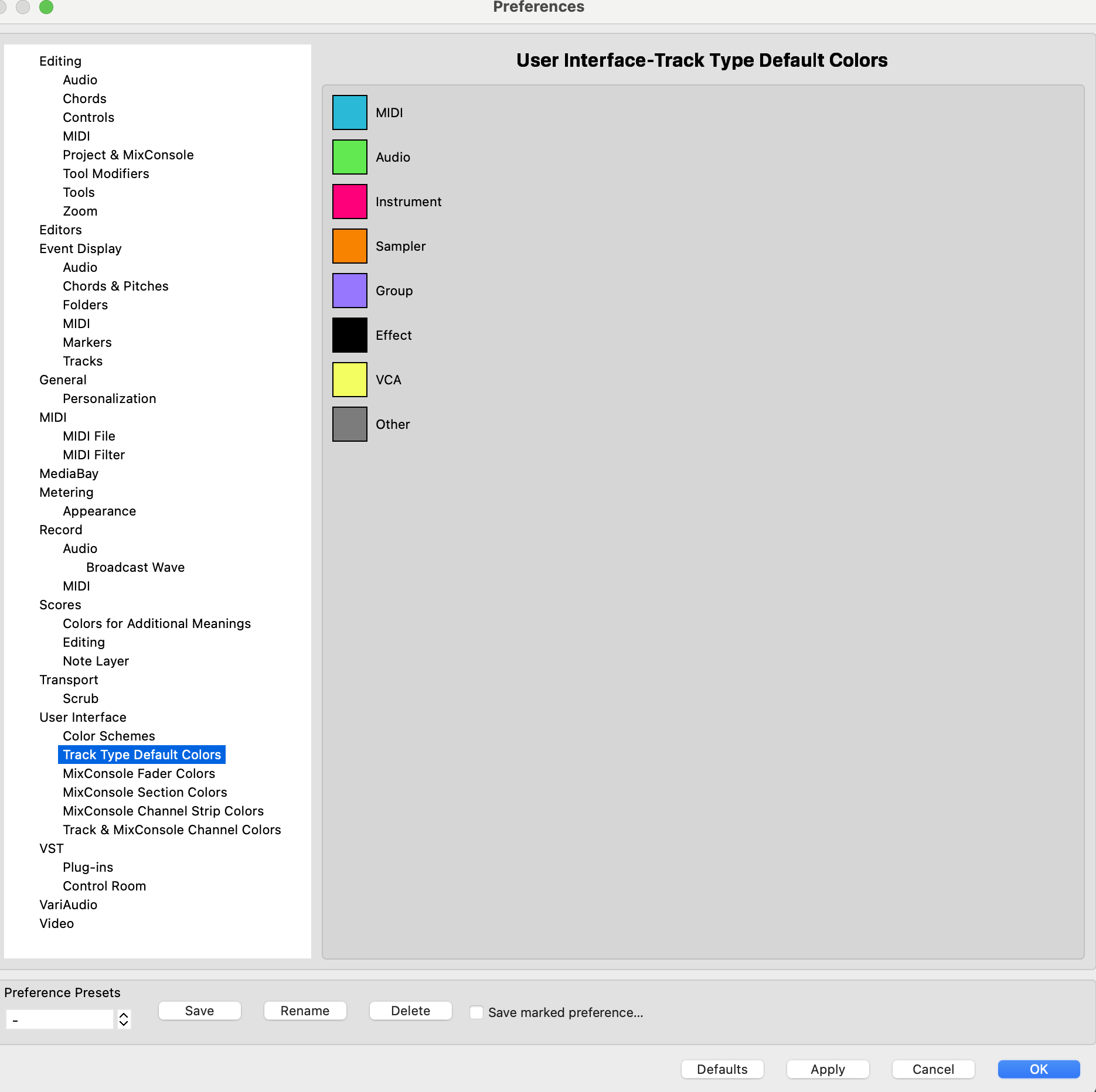Change the Effect track black swatch

pyautogui.click(x=349, y=335)
